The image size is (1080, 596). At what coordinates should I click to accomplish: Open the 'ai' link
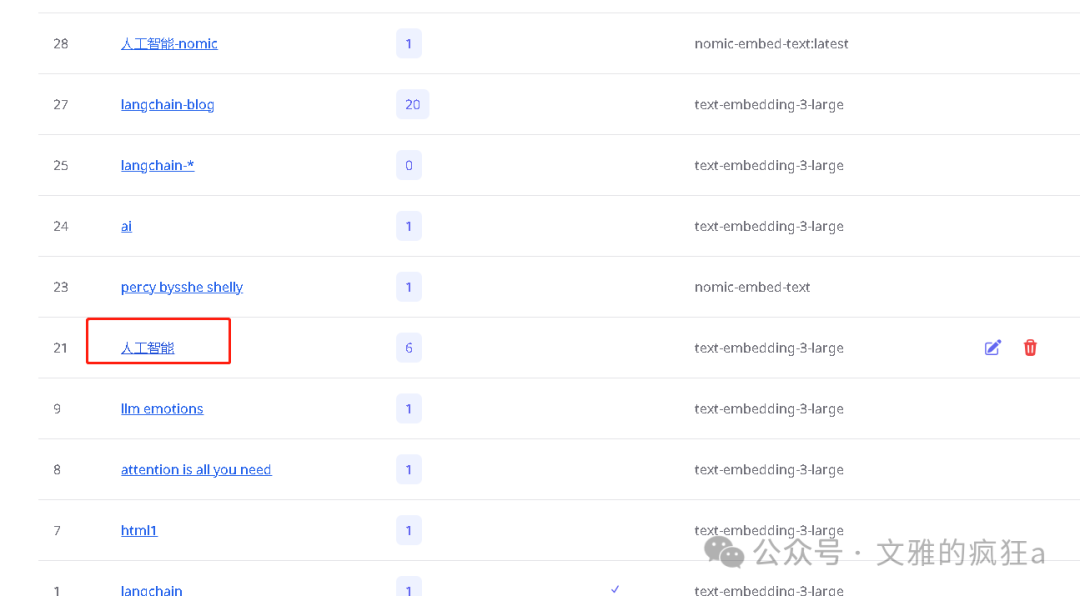(126, 227)
